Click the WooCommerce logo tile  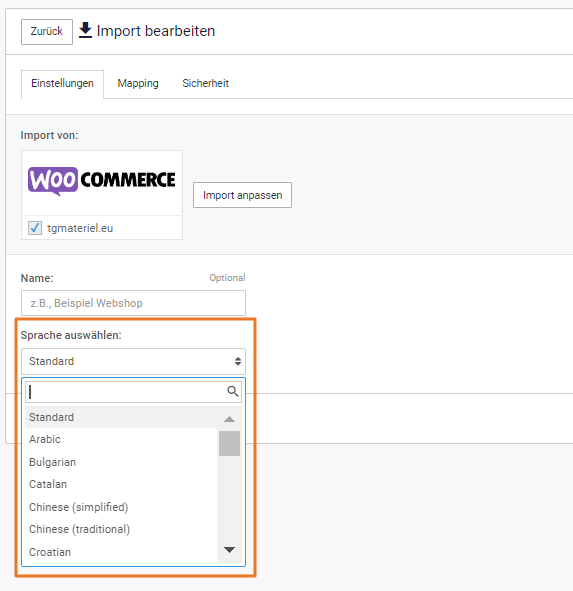[102, 183]
